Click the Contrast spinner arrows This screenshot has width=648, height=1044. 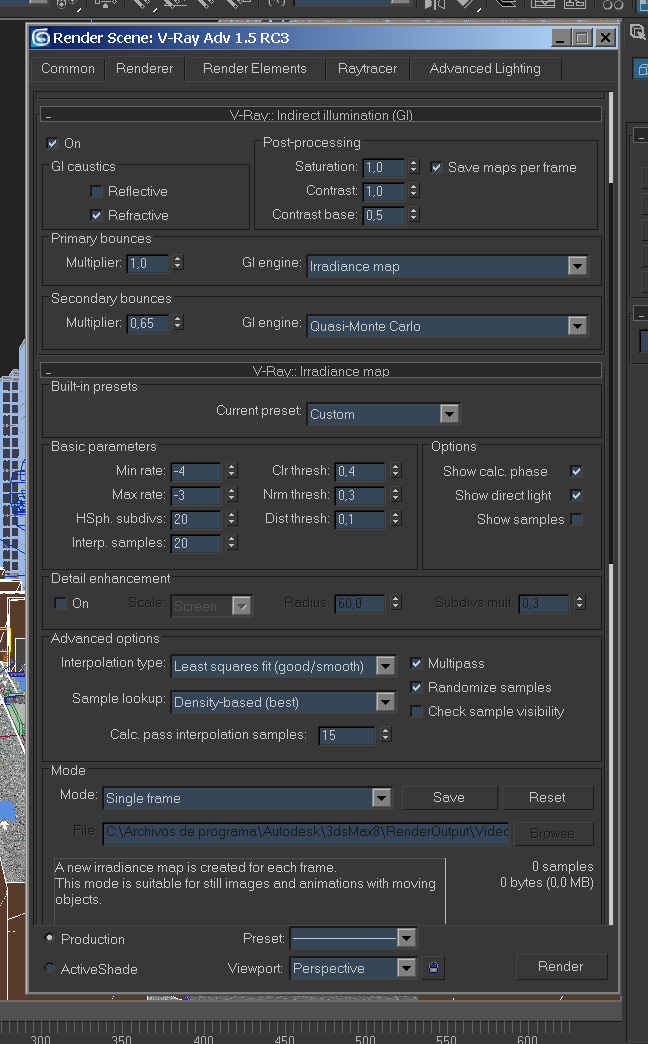click(414, 190)
